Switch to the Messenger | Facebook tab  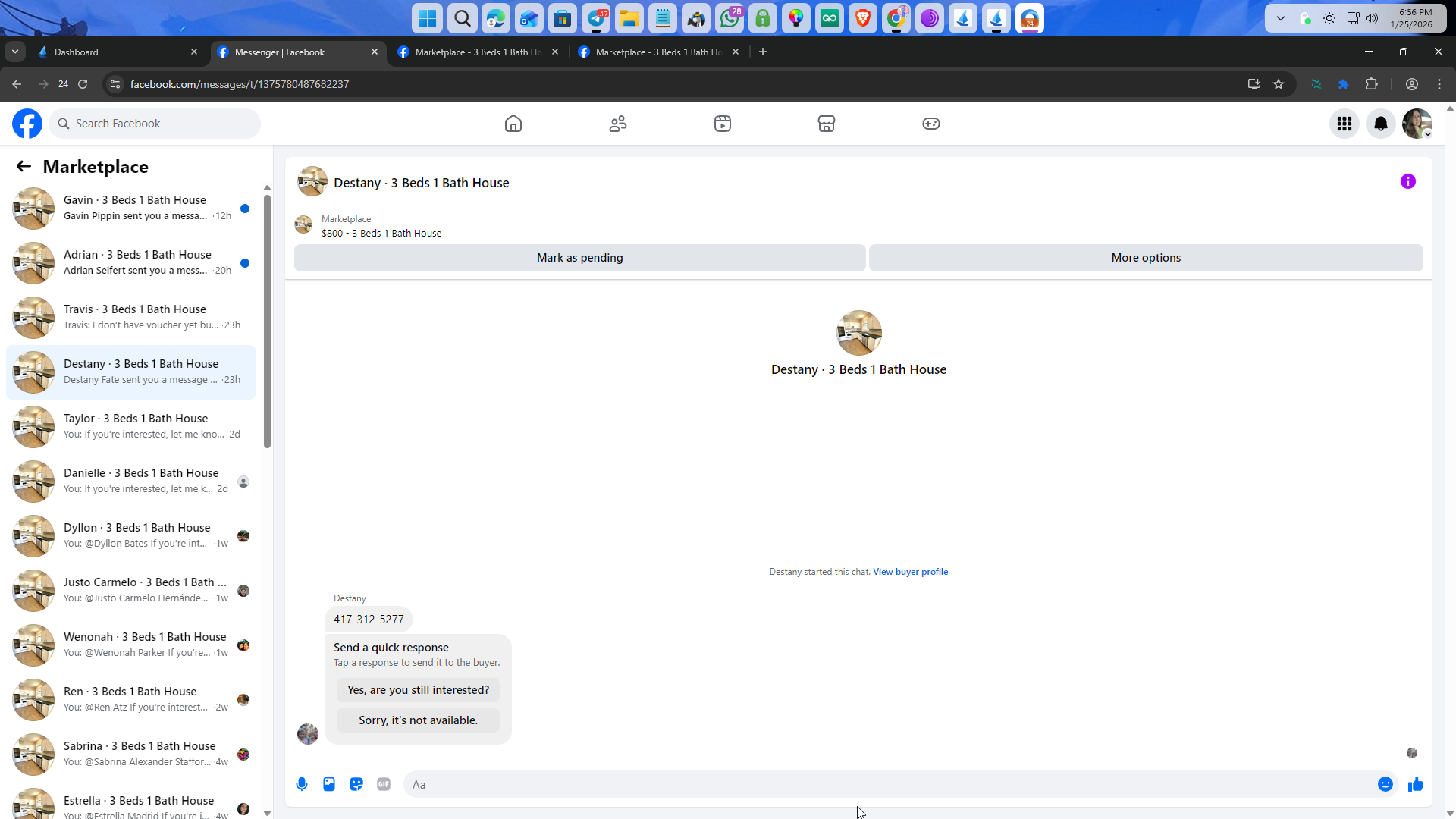click(297, 52)
